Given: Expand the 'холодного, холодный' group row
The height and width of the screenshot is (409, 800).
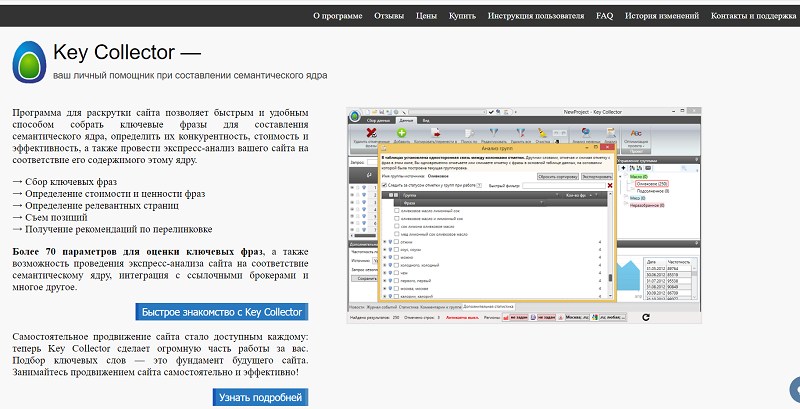Looking at the screenshot, I should pyautogui.click(x=385, y=265).
